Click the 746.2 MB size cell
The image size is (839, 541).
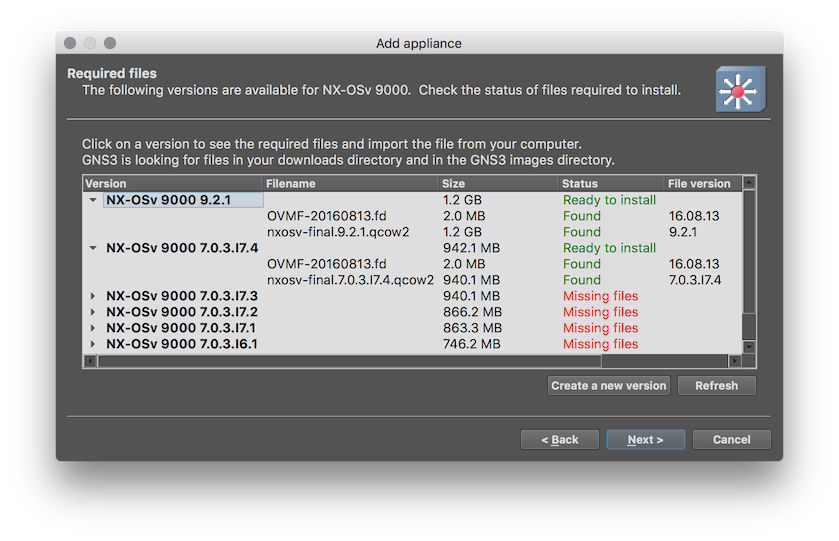pyautogui.click(x=471, y=344)
